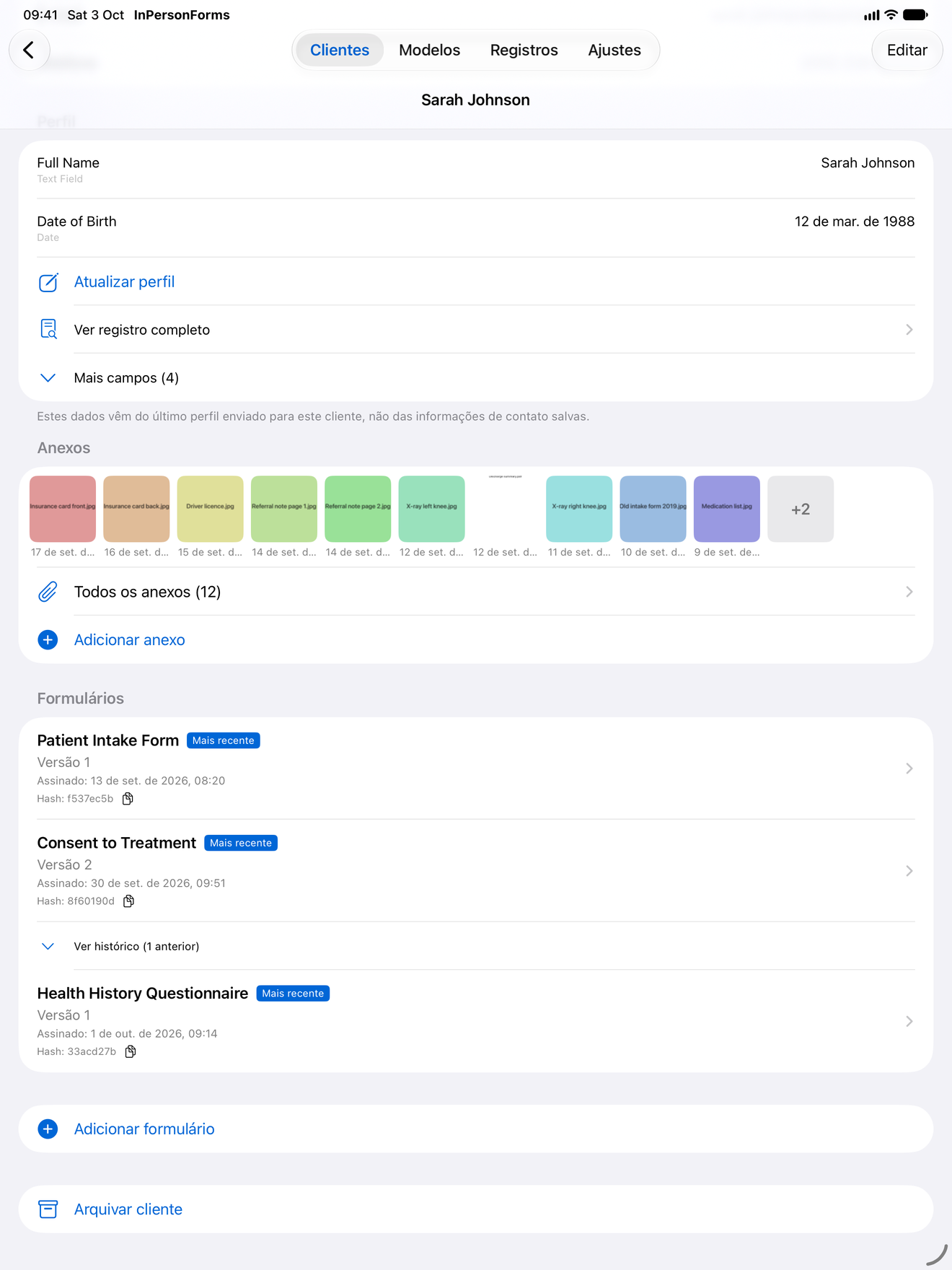Screen dimensions: 952x1270
Task: Switch to the Registros tab
Action: [524, 50]
